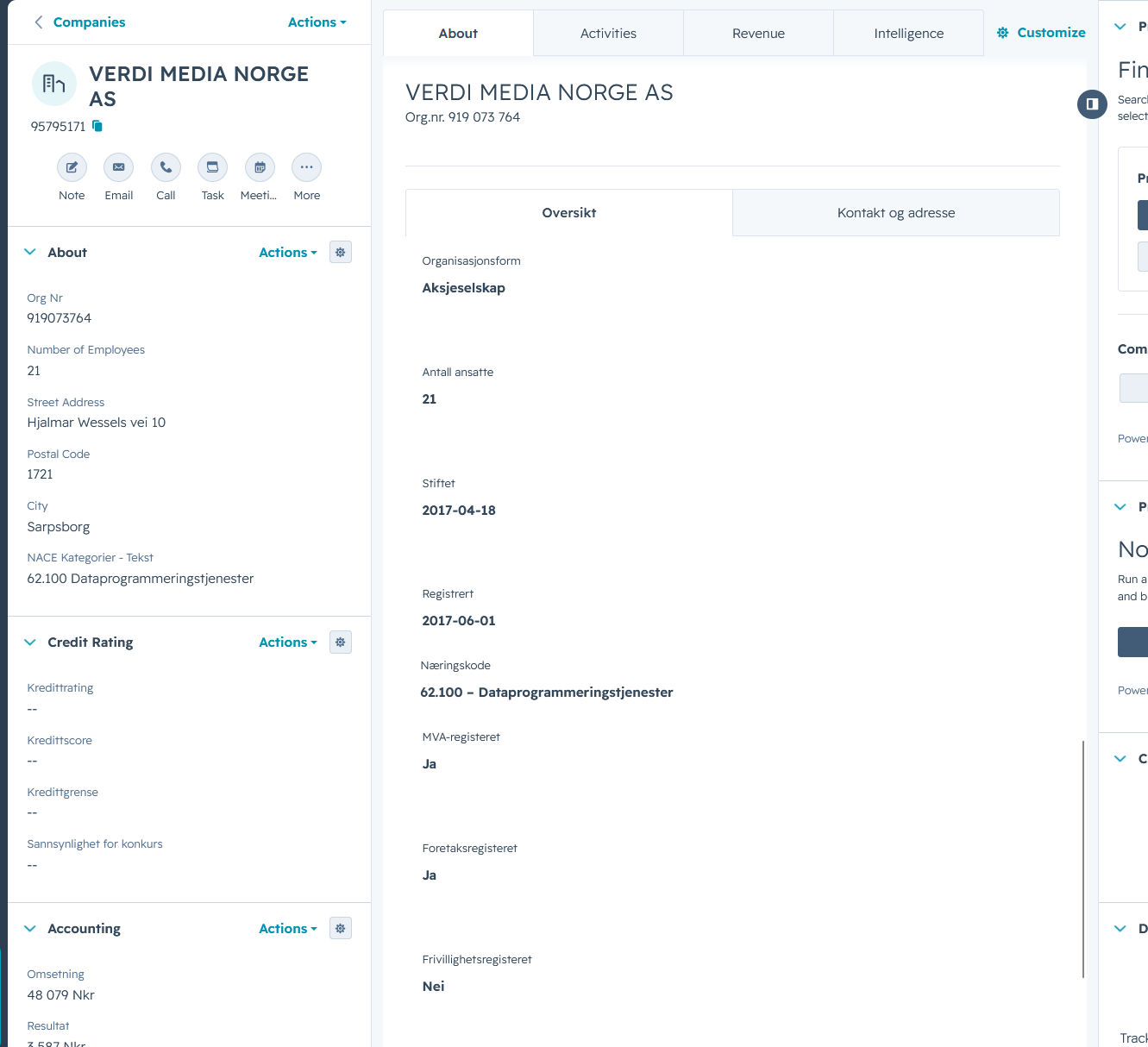The image size is (1148, 1047).
Task: Open the top Actions dropdown next to Companies
Action: [x=317, y=22]
